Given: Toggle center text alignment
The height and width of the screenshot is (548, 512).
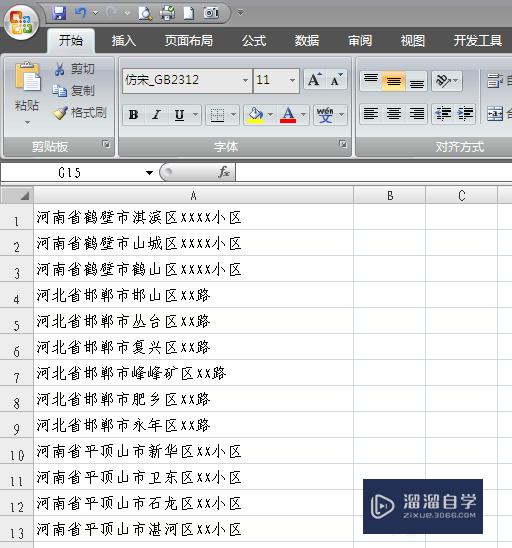Looking at the screenshot, I should [x=394, y=114].
